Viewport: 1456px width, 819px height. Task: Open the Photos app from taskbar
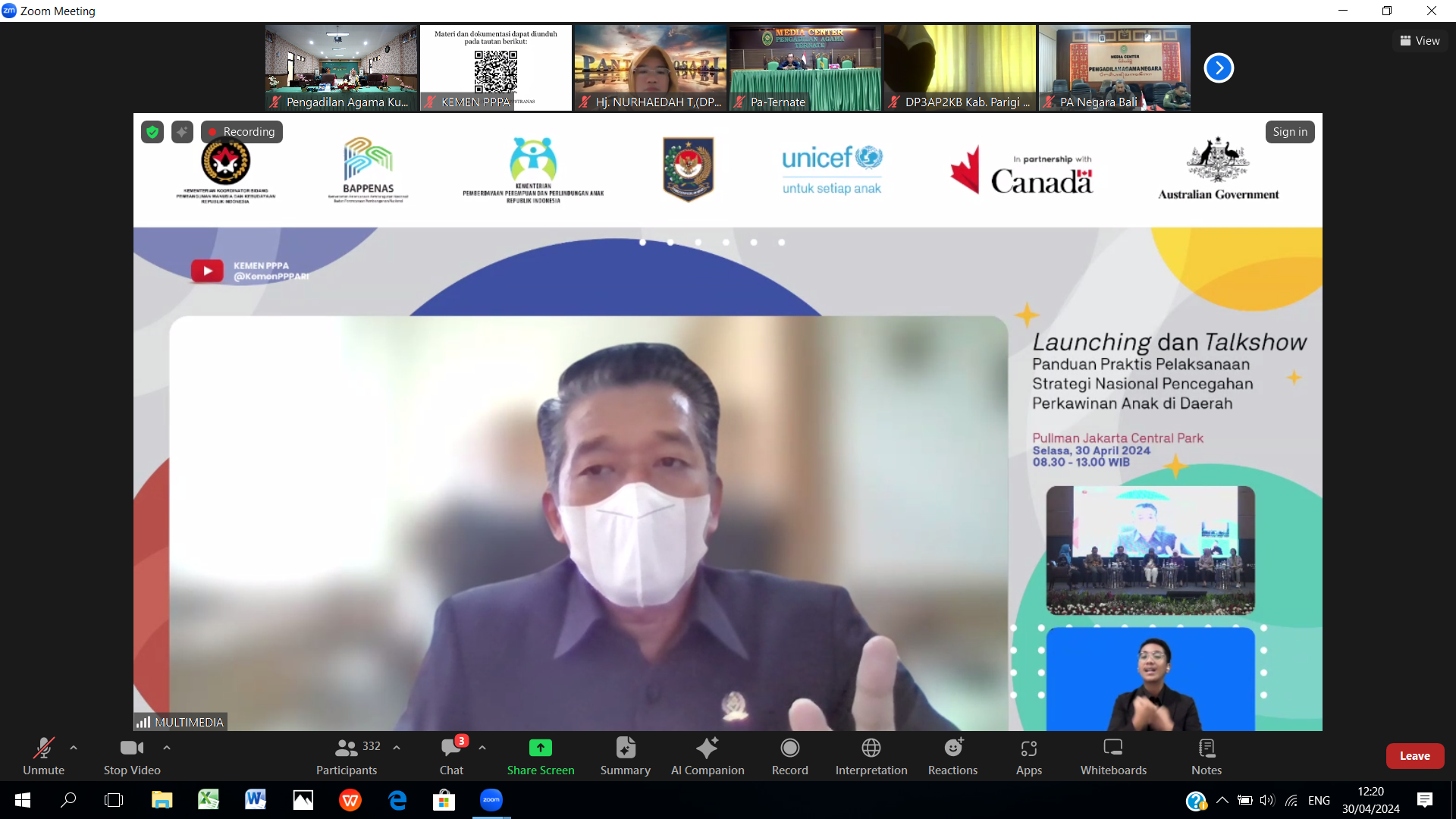tap(303, 800)
